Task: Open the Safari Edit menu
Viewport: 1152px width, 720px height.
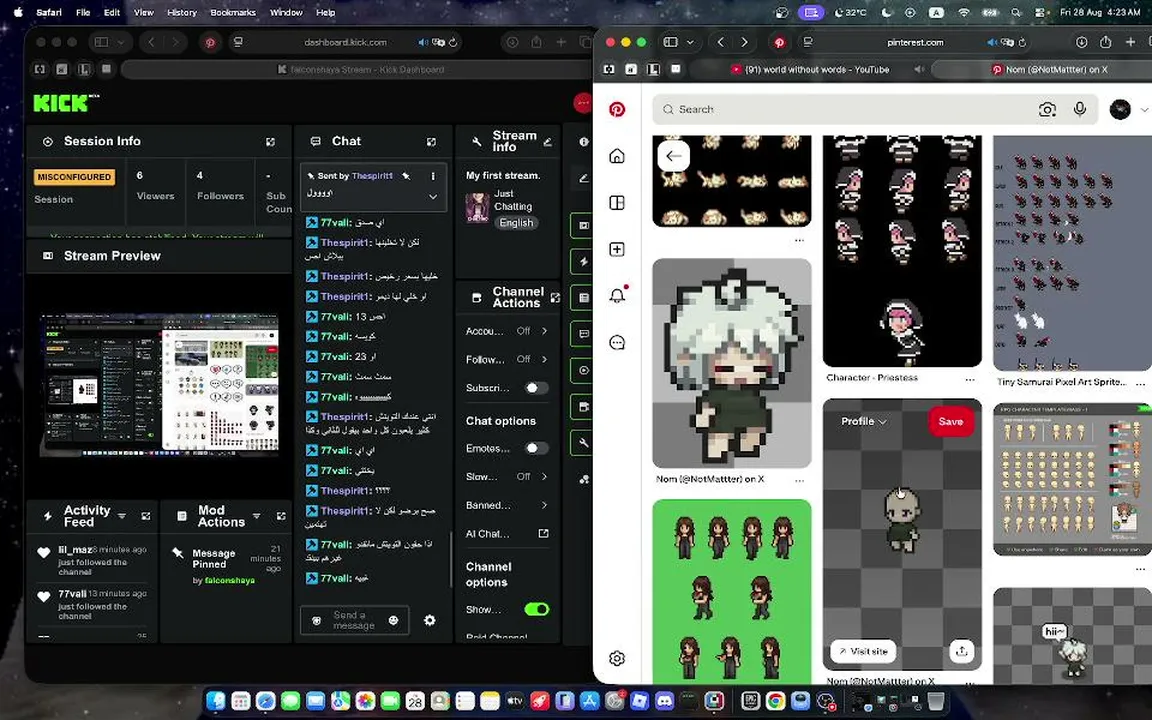Action: coord(112,12)
